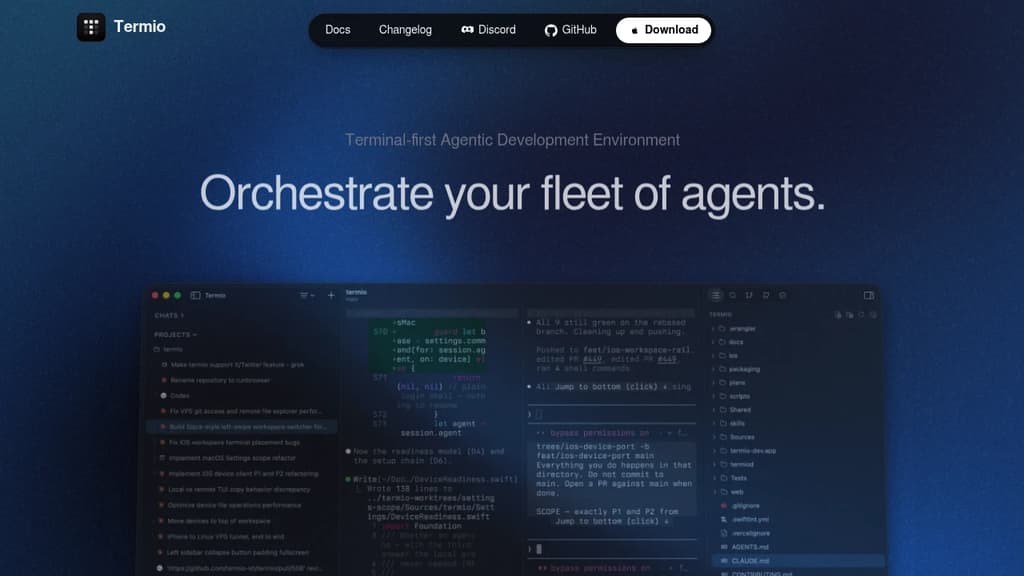Viewport: 1024px width, 576px height.
Task: Open the source control branch icon in preview
Action: click(749, 296)
